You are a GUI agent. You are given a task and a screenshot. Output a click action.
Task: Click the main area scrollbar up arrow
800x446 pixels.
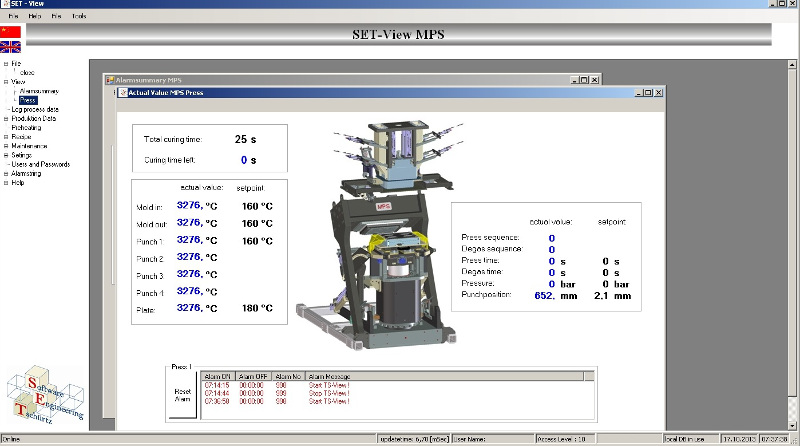(x=792, y=64)
